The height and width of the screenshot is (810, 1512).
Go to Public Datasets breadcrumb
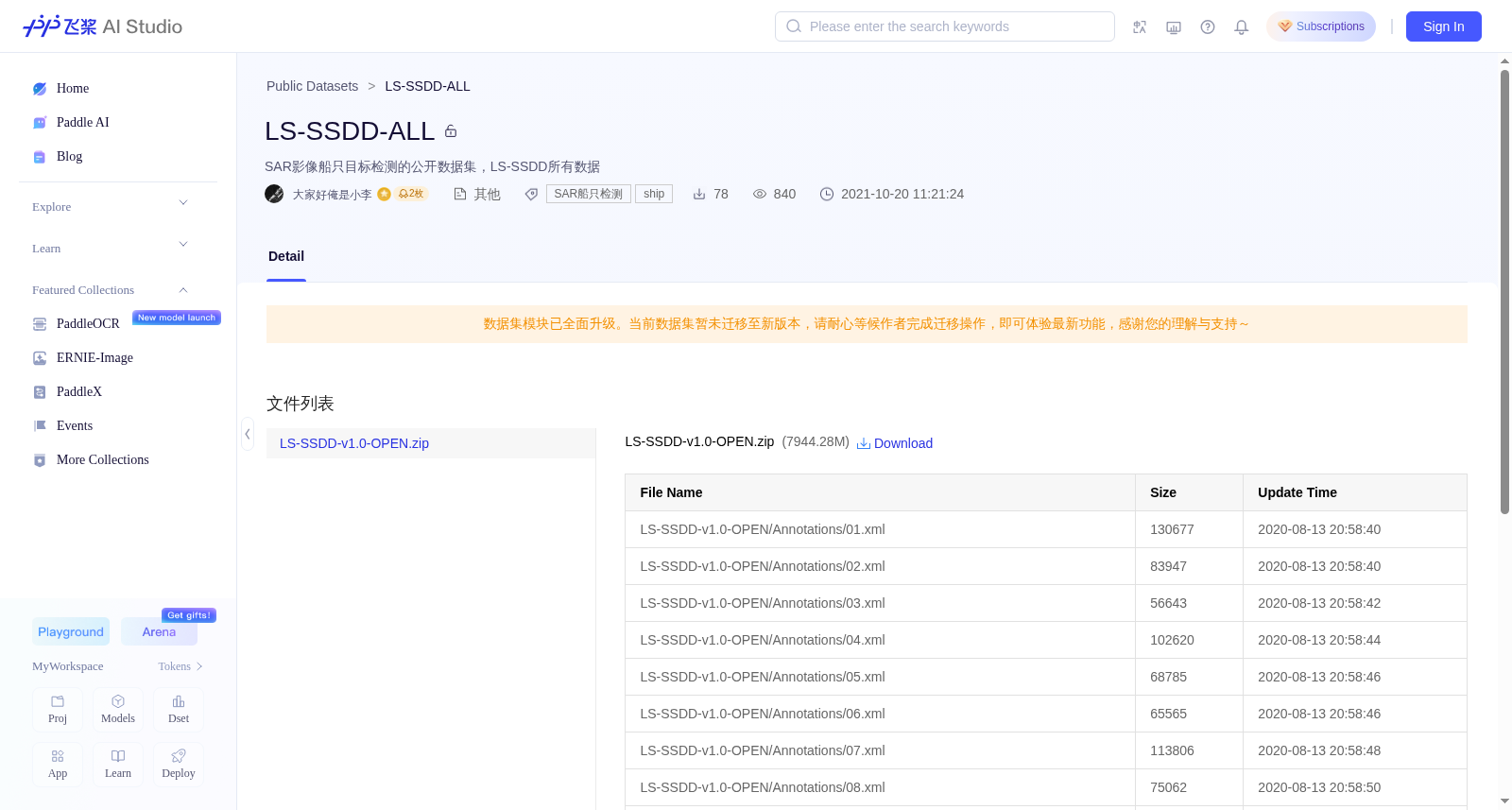(312, 86)
